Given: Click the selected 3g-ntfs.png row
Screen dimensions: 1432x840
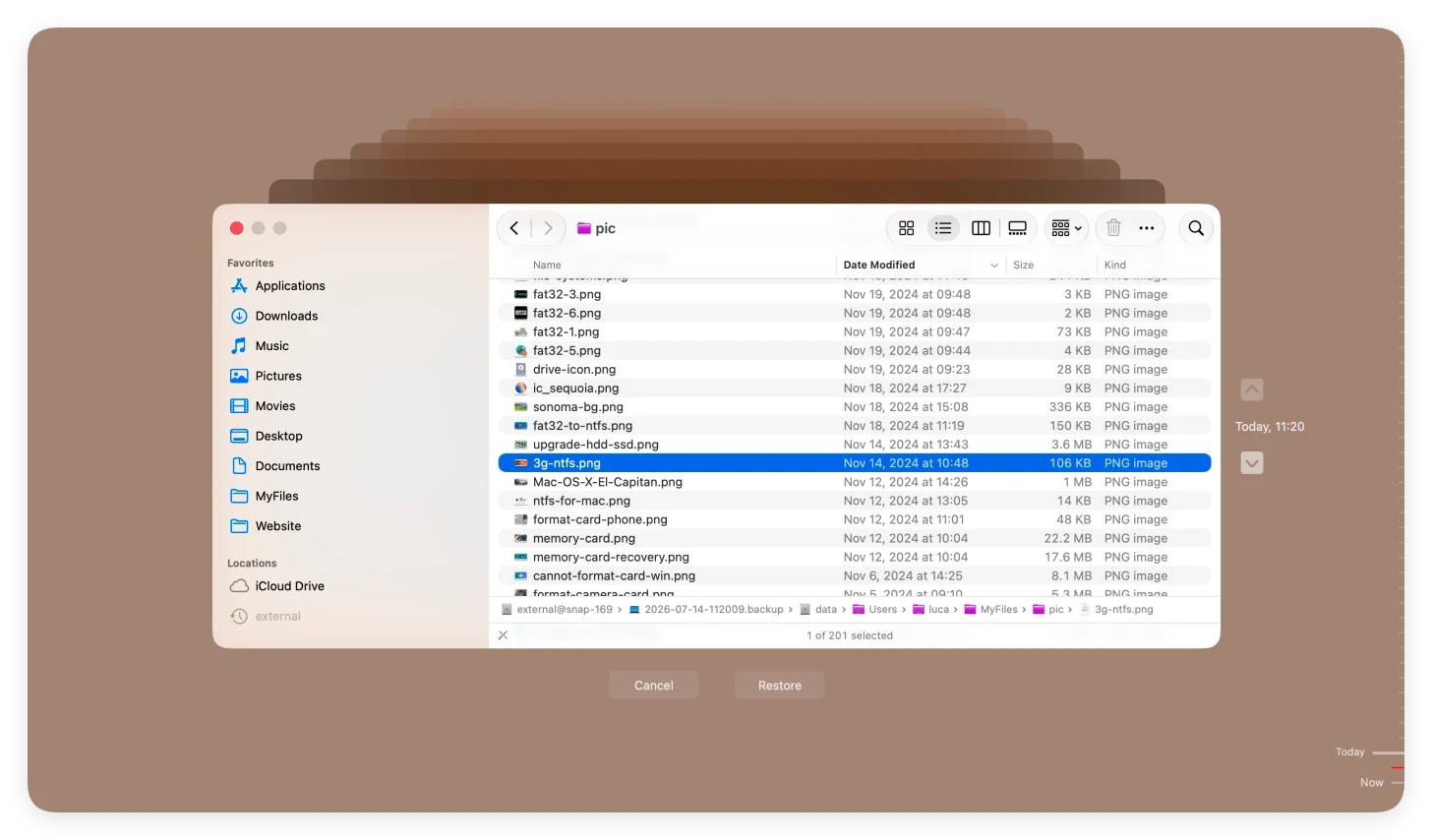Looking at the screenshot, I should coord(854,463).
